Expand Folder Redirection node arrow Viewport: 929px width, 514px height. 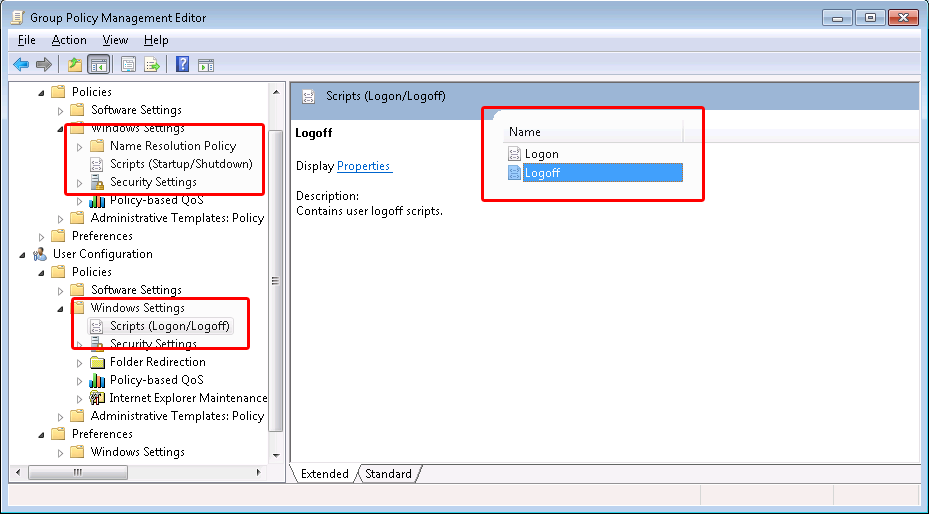[79, 363]
